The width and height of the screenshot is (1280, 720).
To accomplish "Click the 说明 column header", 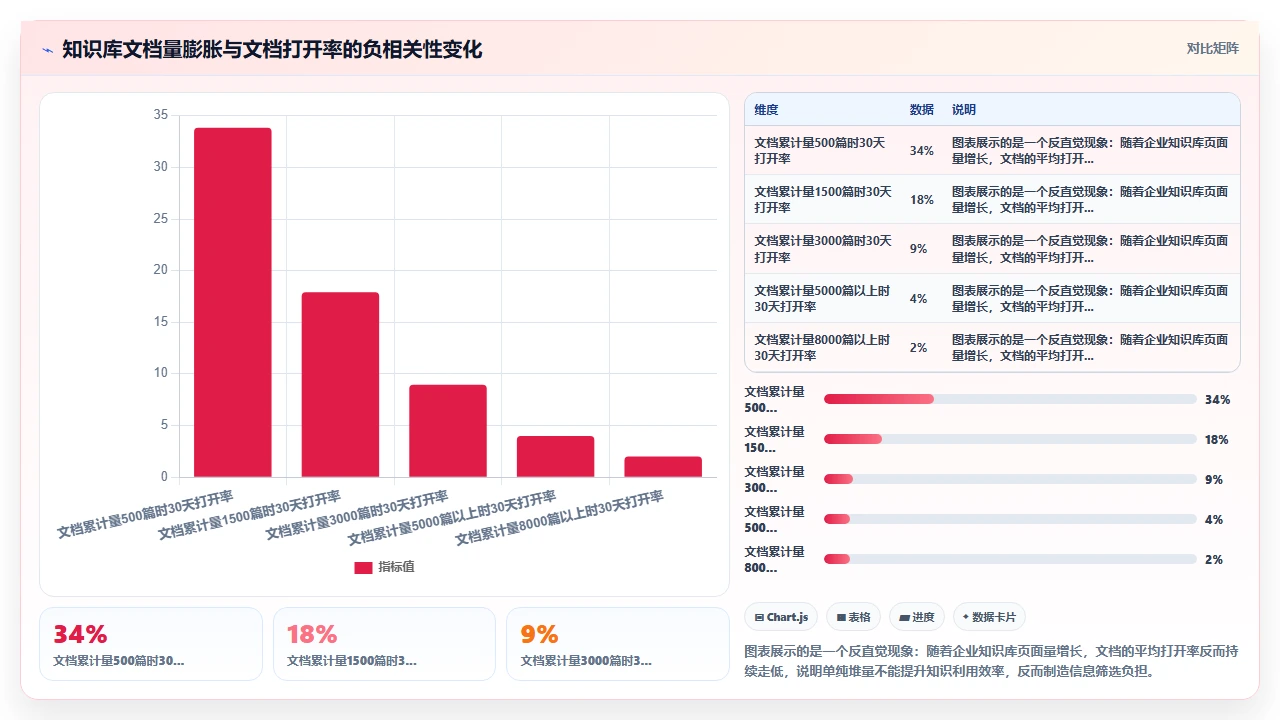I will pyautogui.click(x=964, y=109).
